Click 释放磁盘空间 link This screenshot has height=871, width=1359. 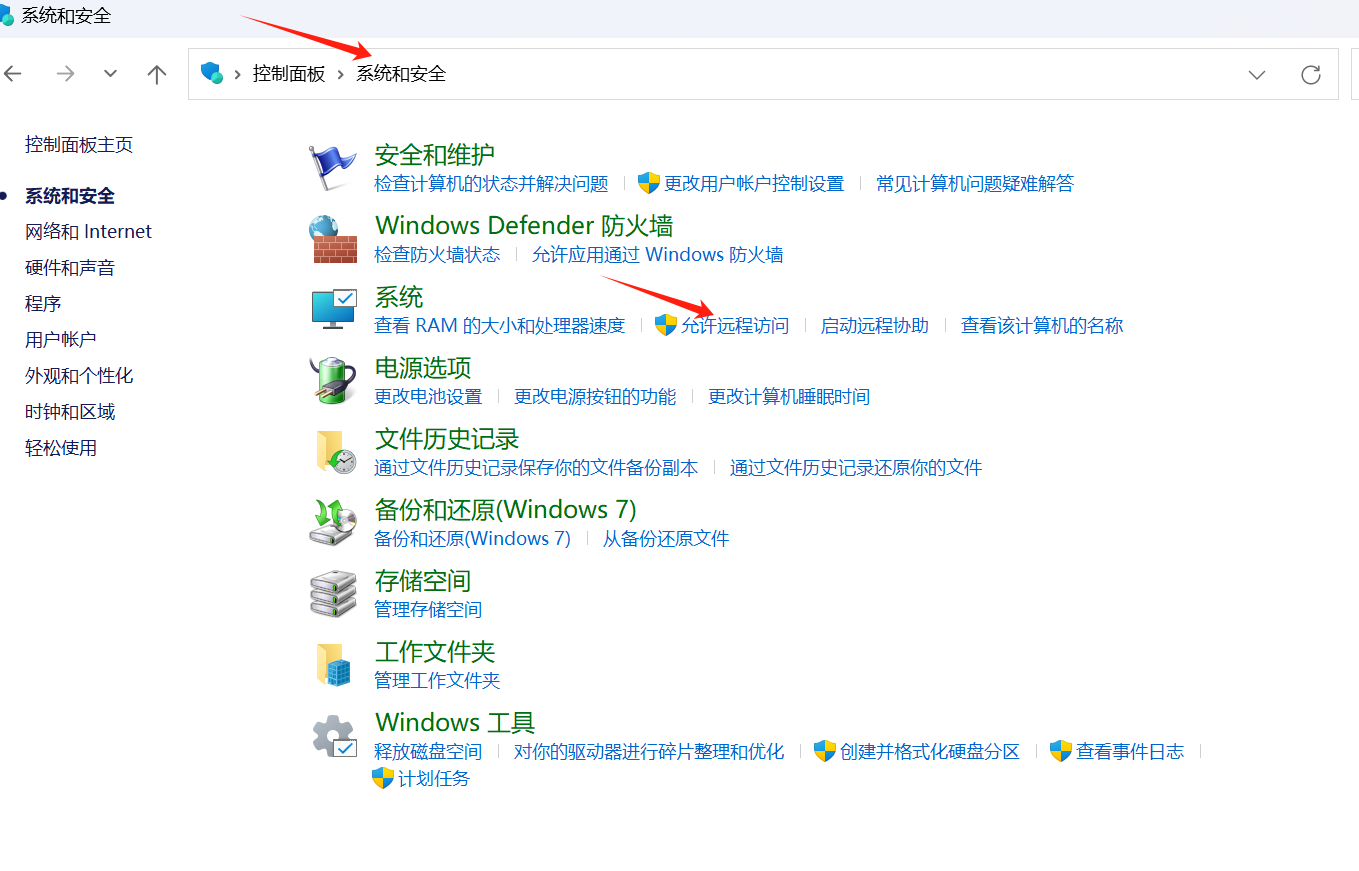click(x=428, y=752)
